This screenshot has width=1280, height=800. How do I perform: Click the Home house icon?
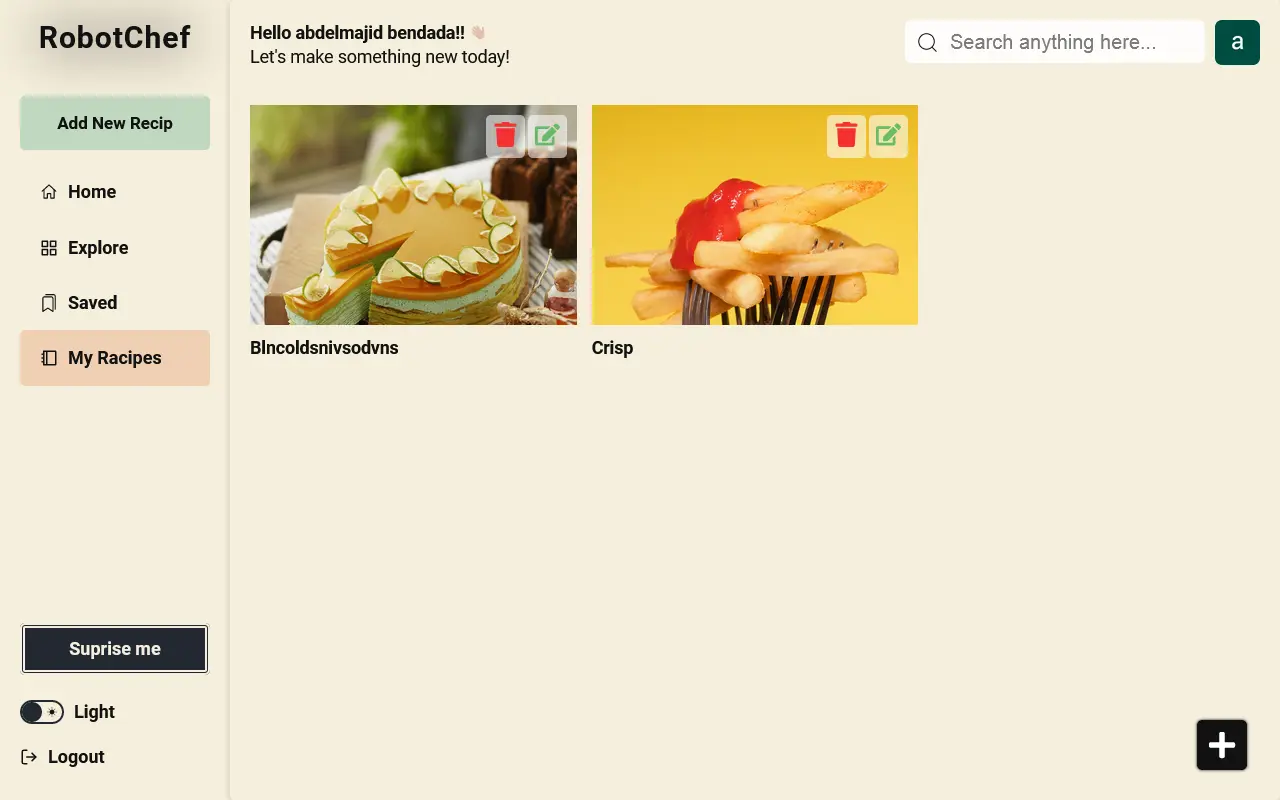click(x=48, y=192)
